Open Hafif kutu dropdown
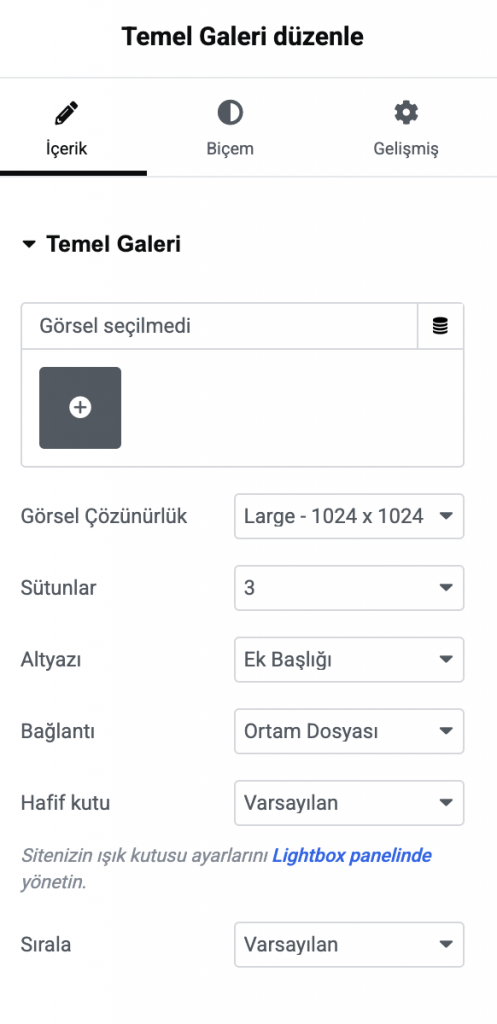The width and height of the screenshot is (497, 1024). point(349,803)
